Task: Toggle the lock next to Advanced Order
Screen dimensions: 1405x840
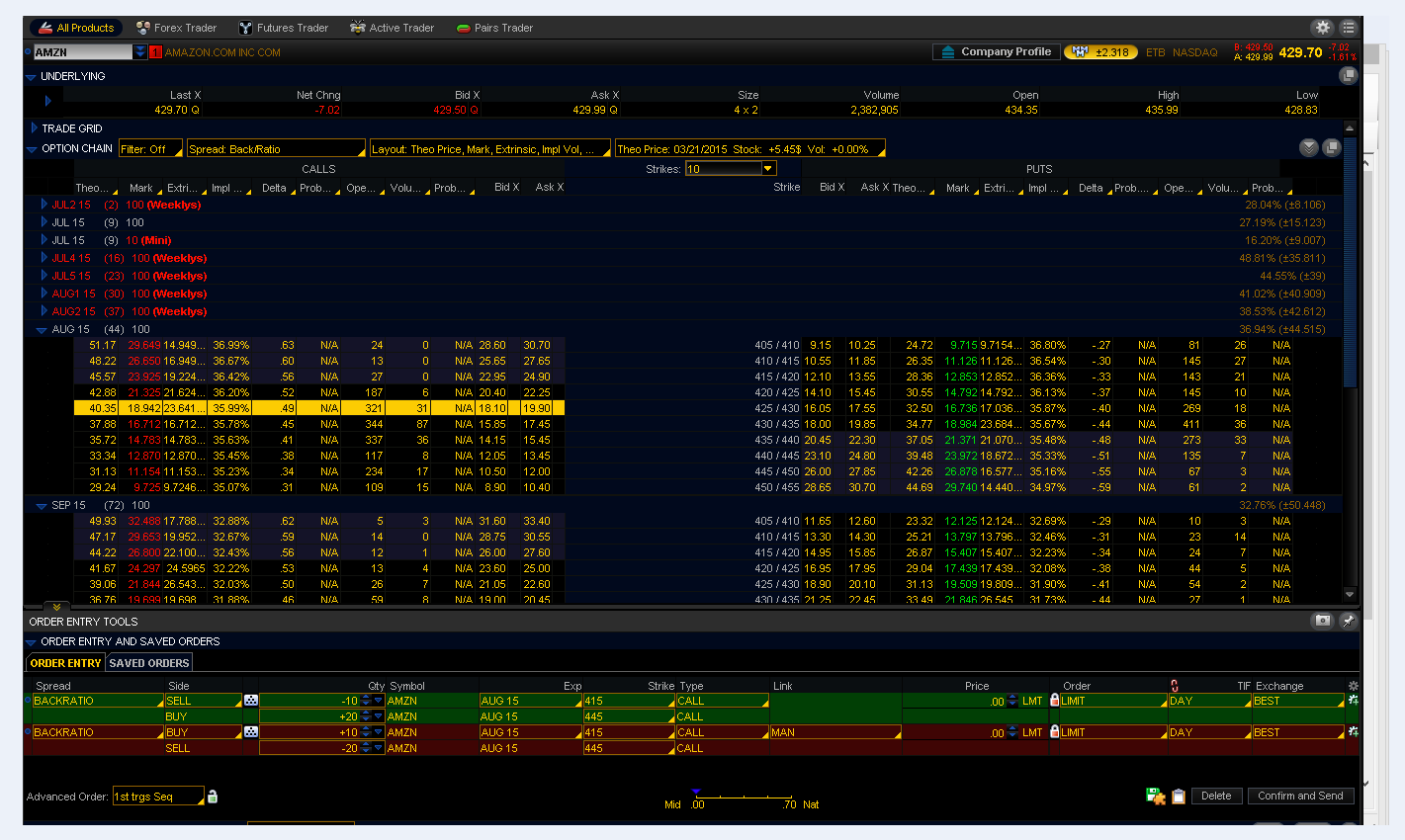Action: click(213, 797)
